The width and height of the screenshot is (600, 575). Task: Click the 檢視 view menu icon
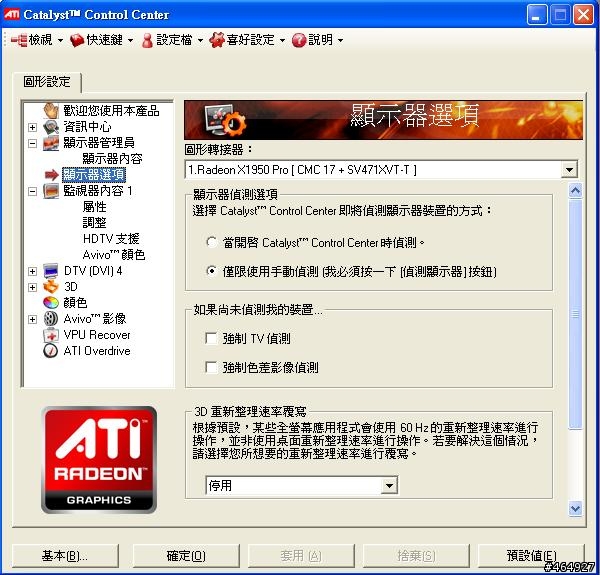click(x=19, y=40)
